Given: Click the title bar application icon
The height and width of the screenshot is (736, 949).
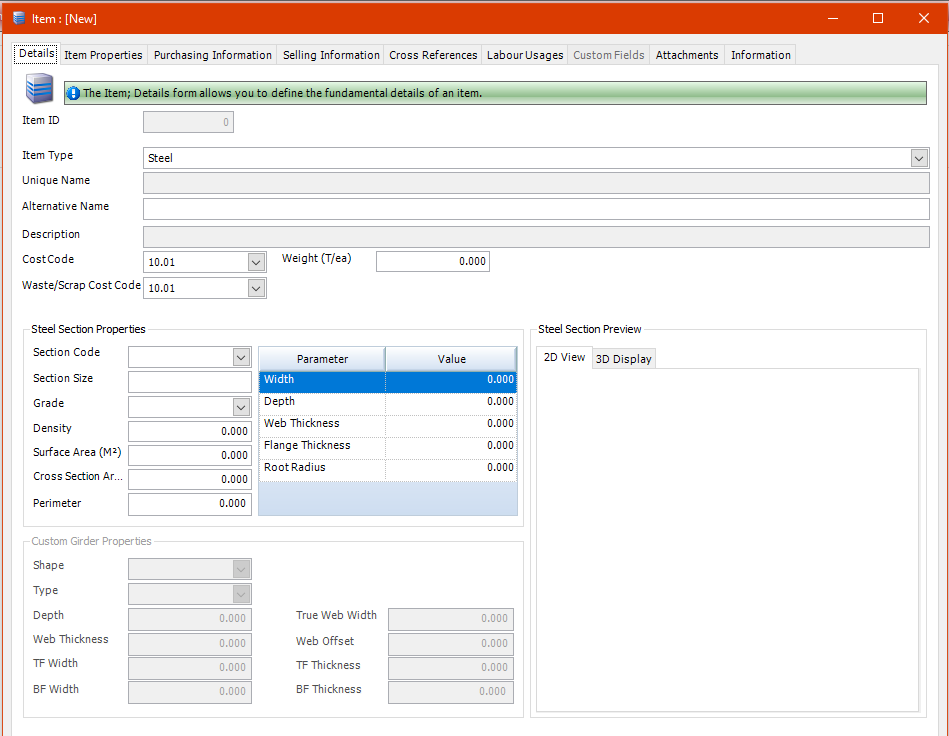Looking at the screenshot, I should click(x=19, y=18).
